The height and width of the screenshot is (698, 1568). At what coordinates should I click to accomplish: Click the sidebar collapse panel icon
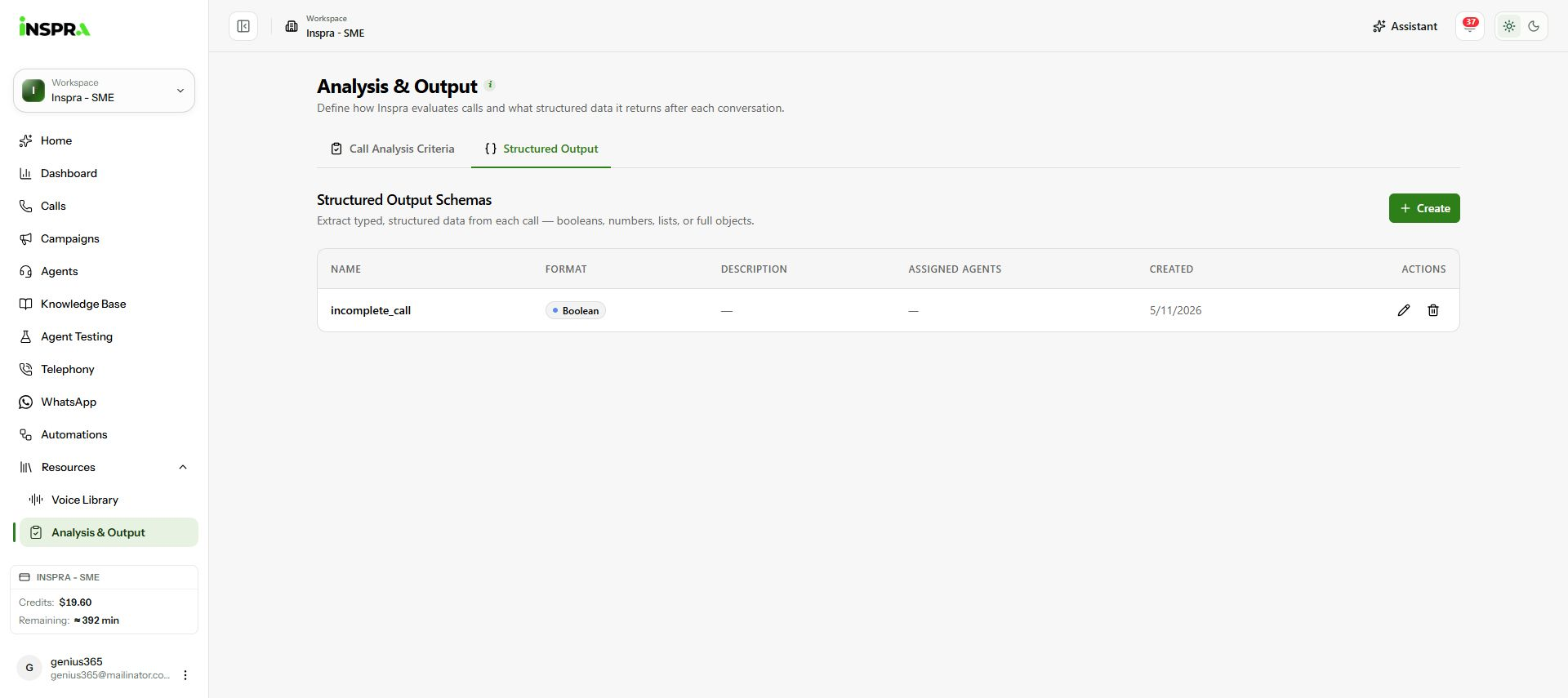[x=243, y=26]
